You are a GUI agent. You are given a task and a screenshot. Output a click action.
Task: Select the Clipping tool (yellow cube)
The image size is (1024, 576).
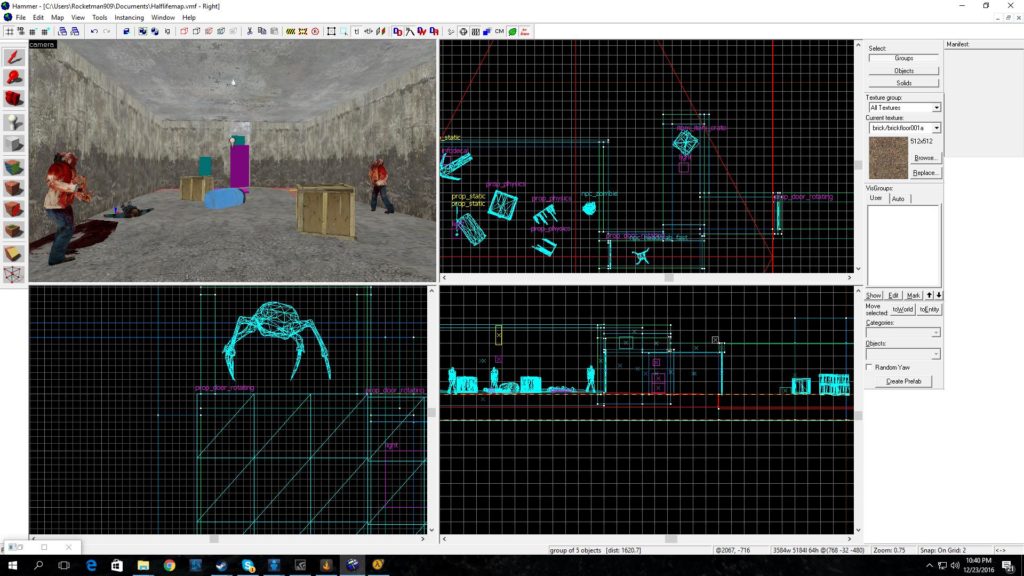point(14,253)
